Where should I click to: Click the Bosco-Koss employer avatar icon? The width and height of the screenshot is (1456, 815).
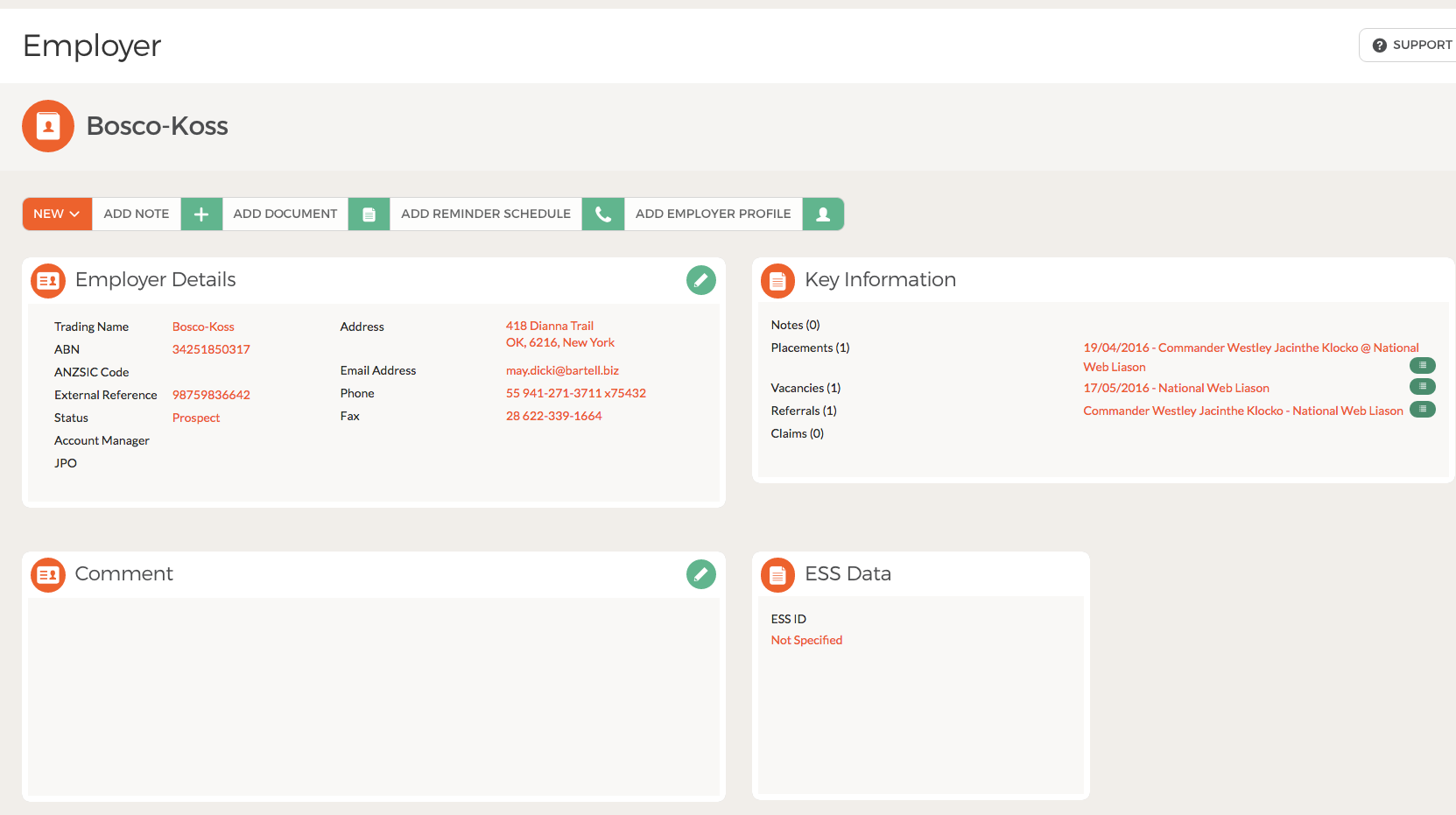48,126
